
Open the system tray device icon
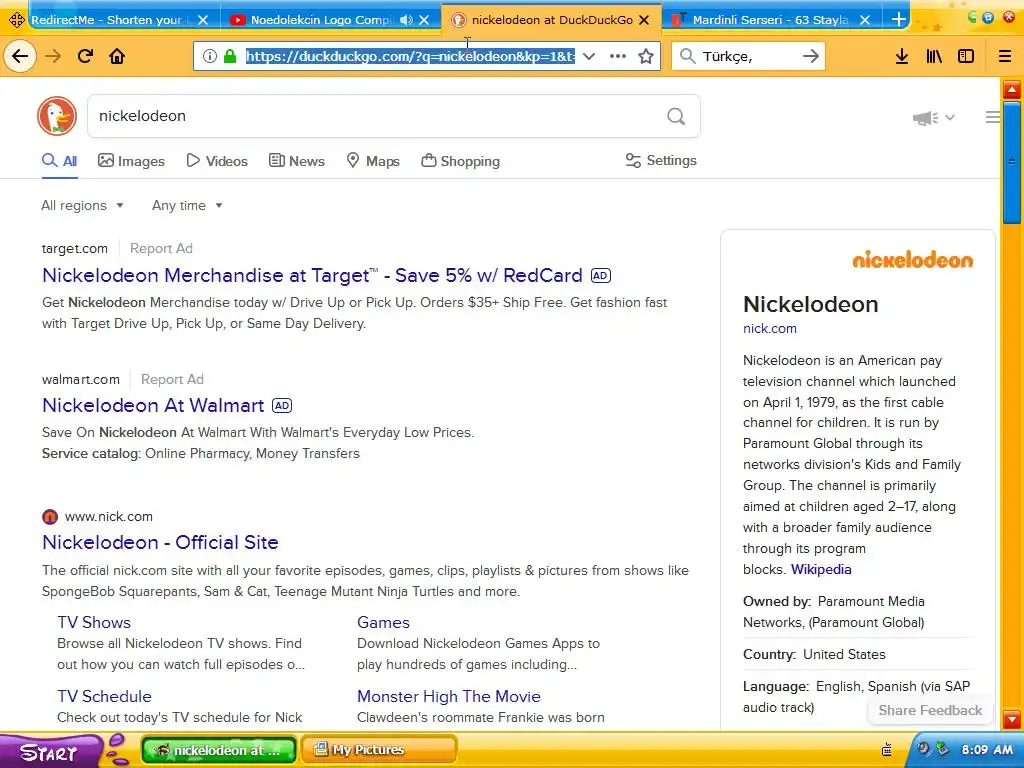[887, 749]
